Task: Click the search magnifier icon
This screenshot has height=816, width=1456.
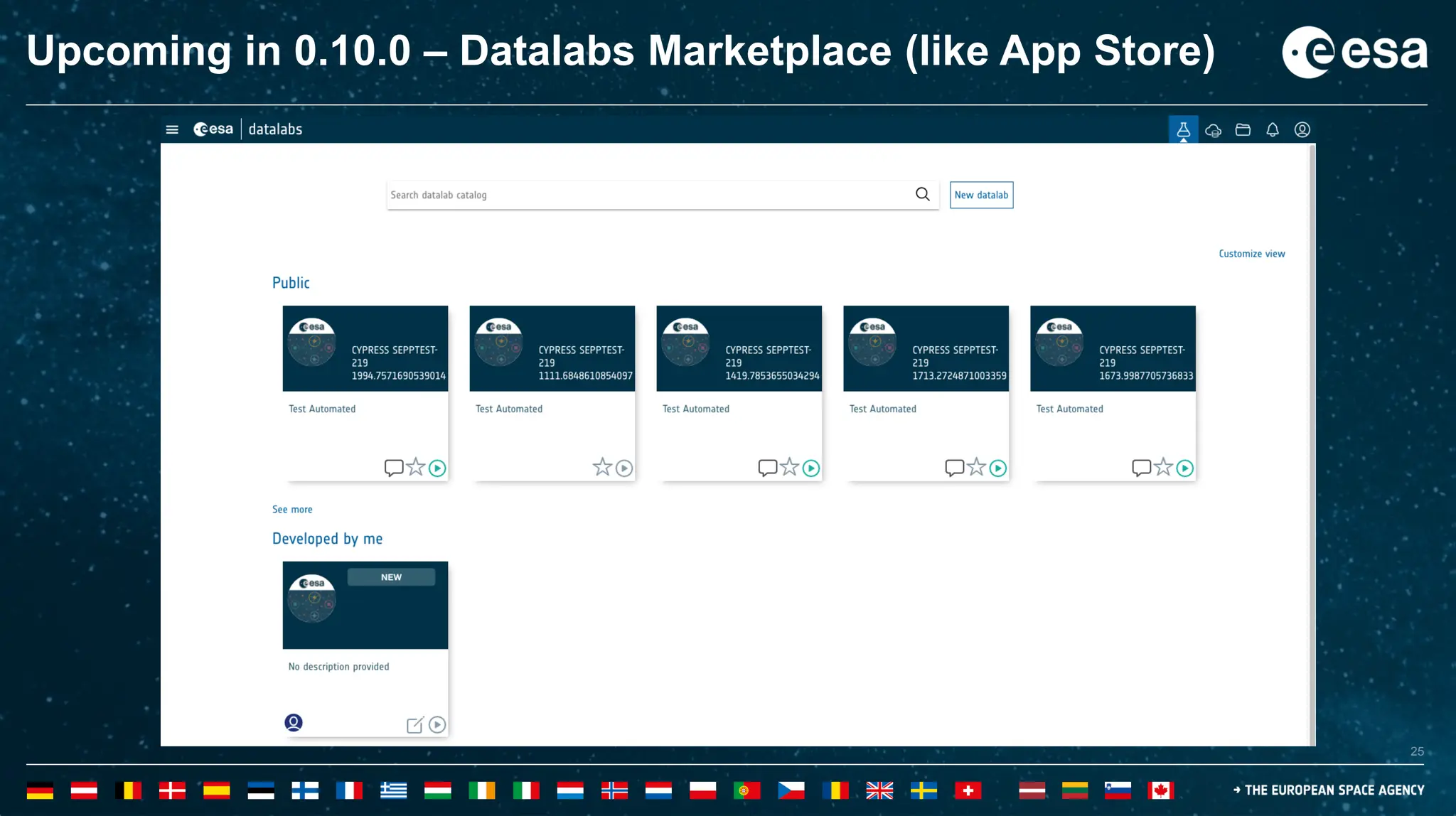Action: tap(923, 194)
